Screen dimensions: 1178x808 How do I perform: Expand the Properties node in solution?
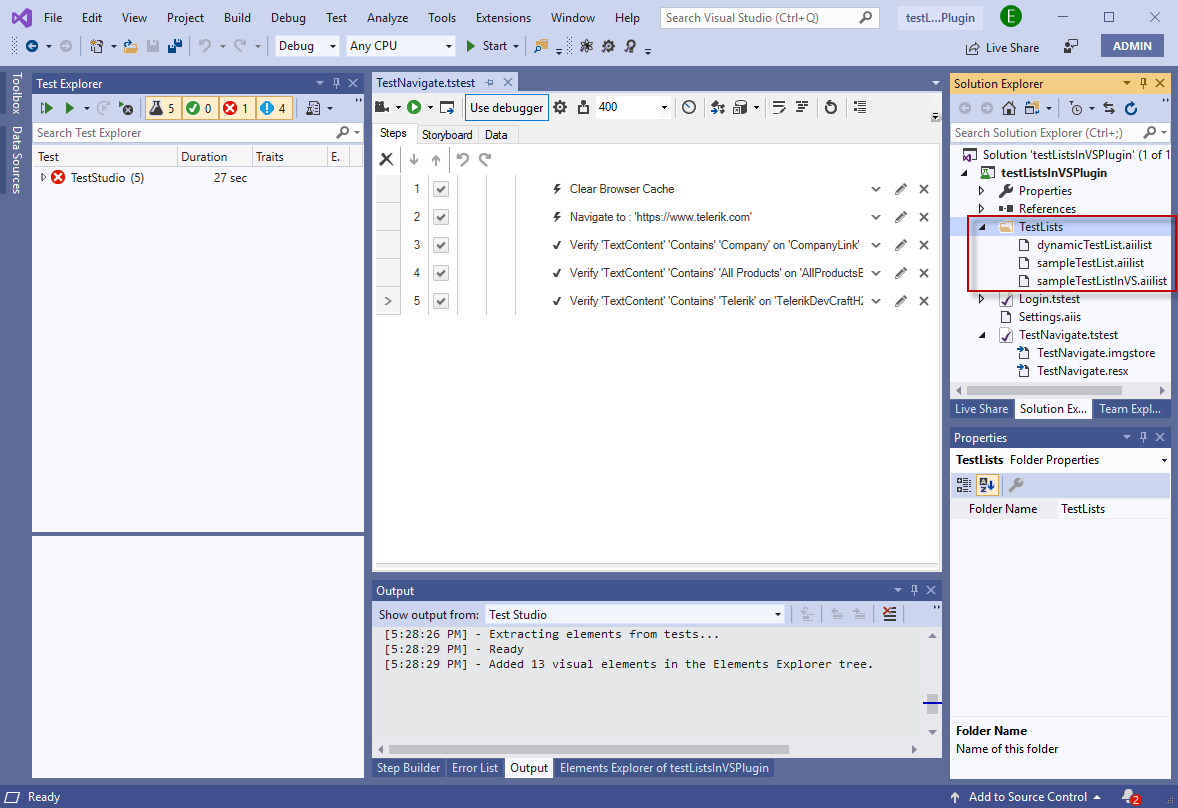point(982,191)
